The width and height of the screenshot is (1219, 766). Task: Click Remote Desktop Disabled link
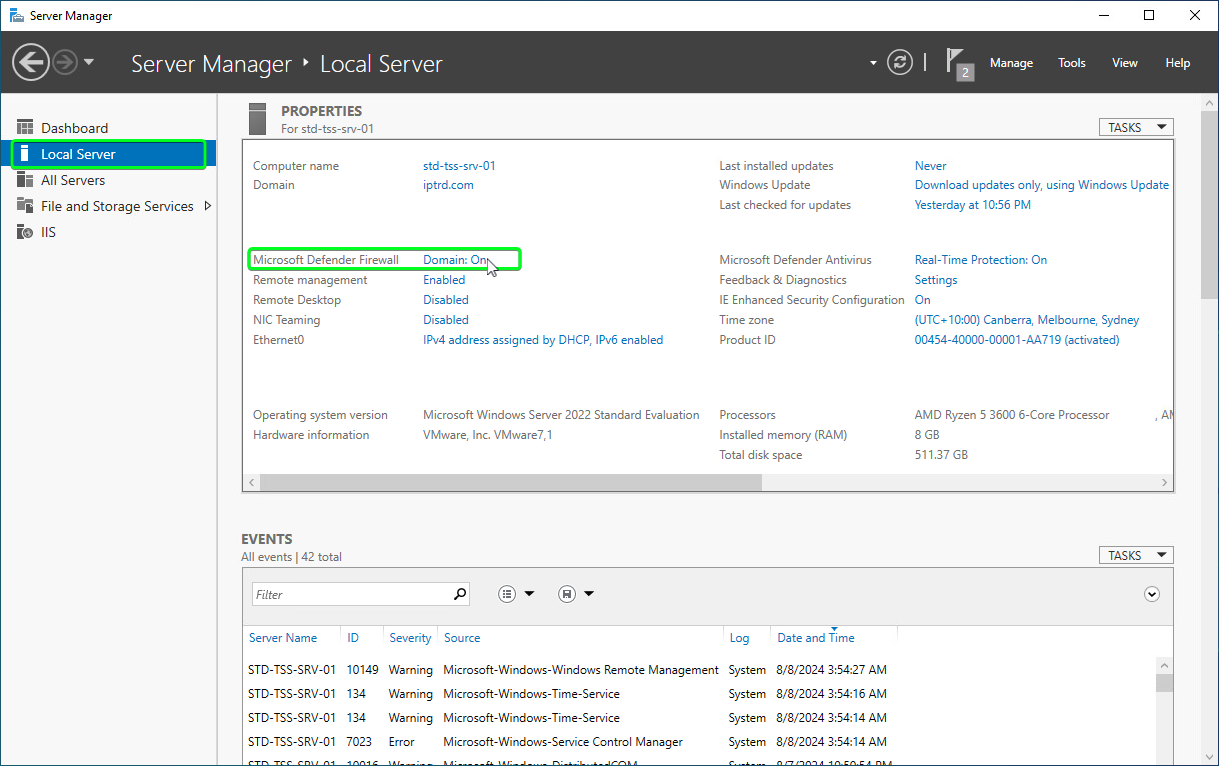coord(446,300)
